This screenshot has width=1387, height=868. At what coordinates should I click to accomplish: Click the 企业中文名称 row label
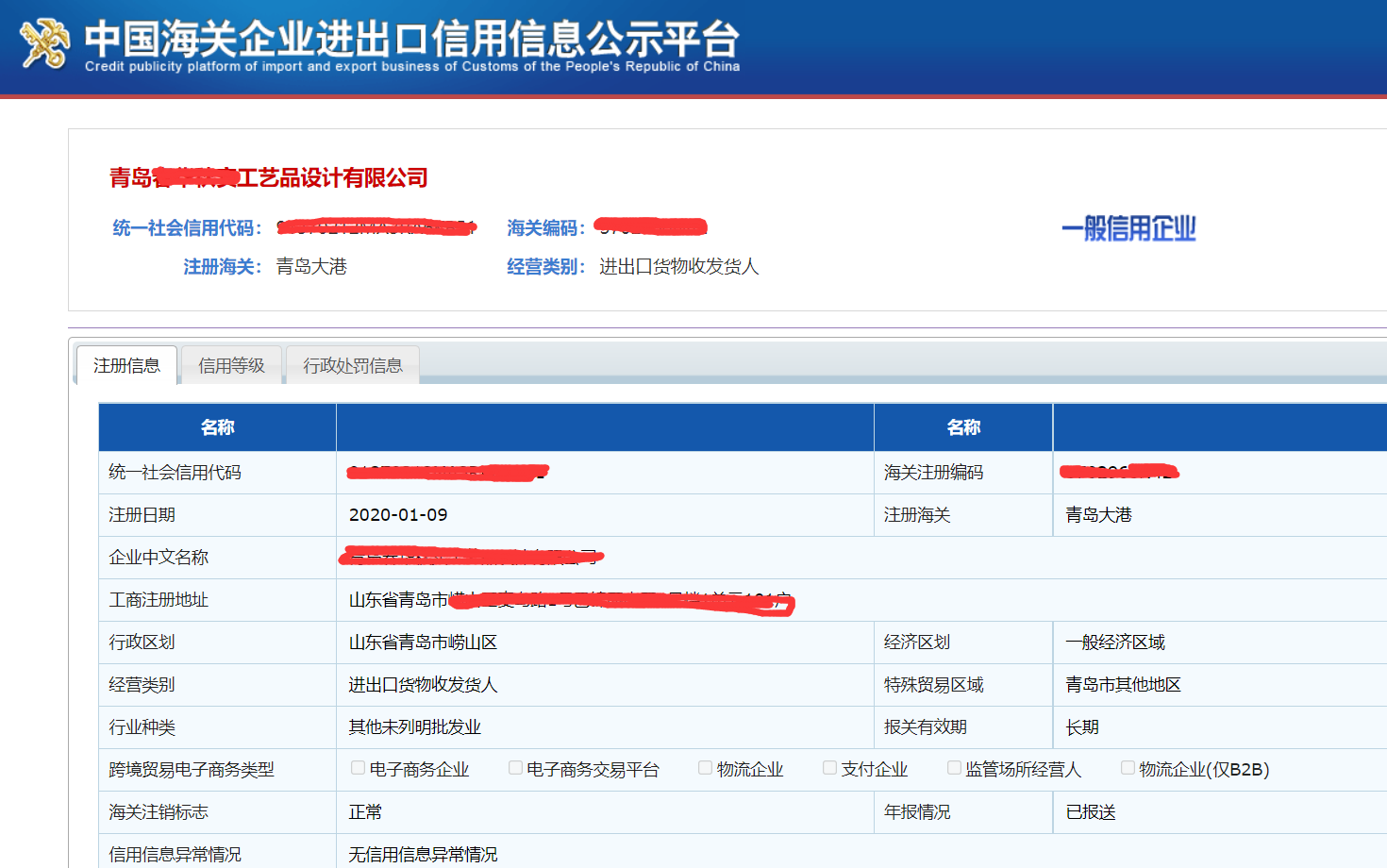[159, 558]
